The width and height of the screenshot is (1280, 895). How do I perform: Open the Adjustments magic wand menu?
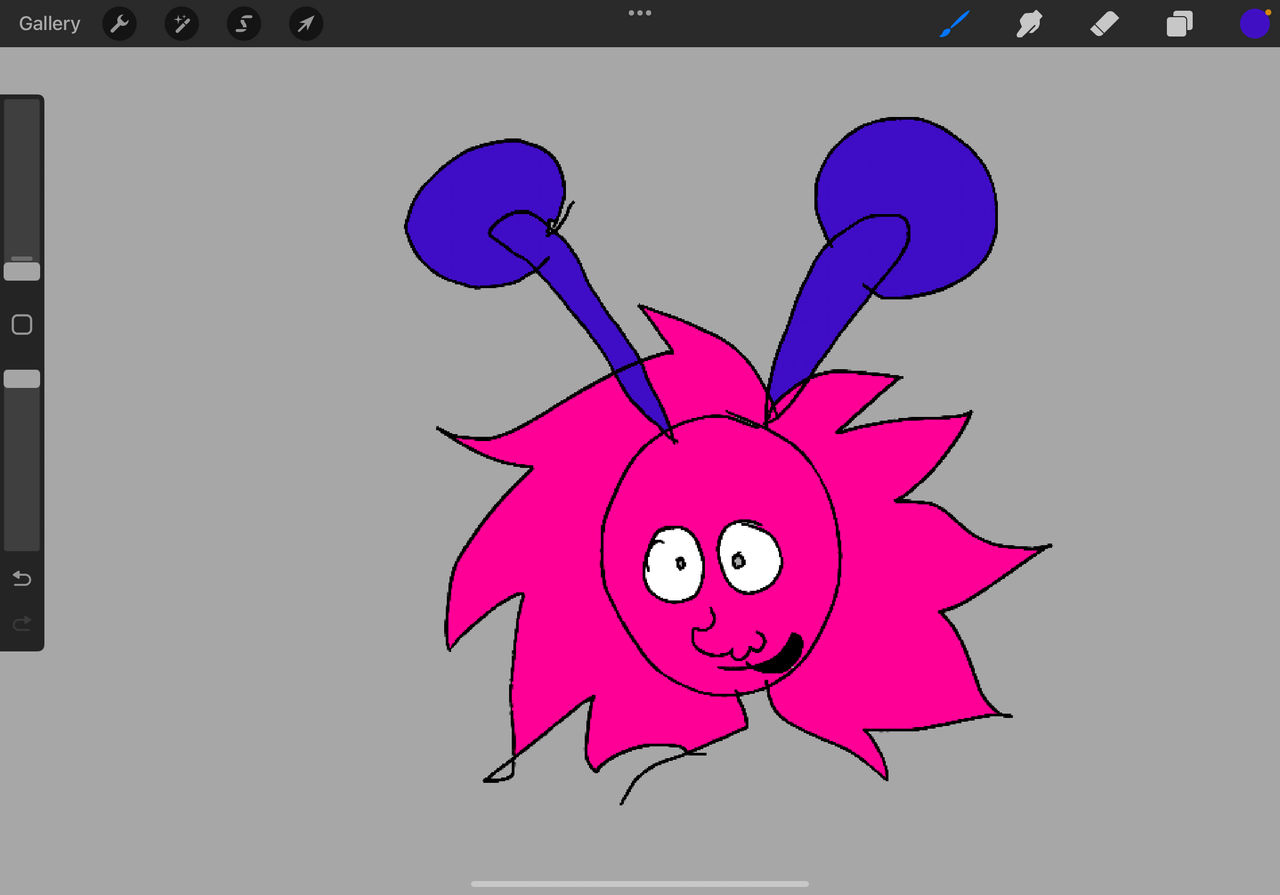(x=182, y=24)
